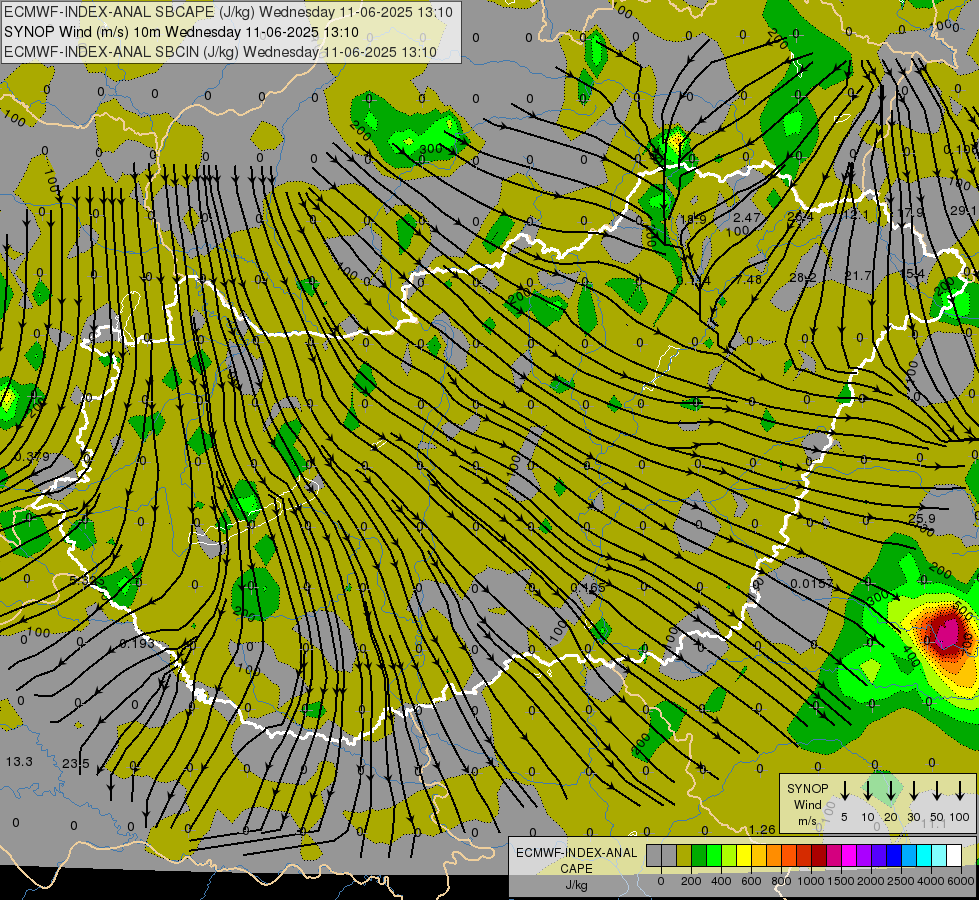
Task: Click the '25.9' value on the map
Action: click(922, 518)
